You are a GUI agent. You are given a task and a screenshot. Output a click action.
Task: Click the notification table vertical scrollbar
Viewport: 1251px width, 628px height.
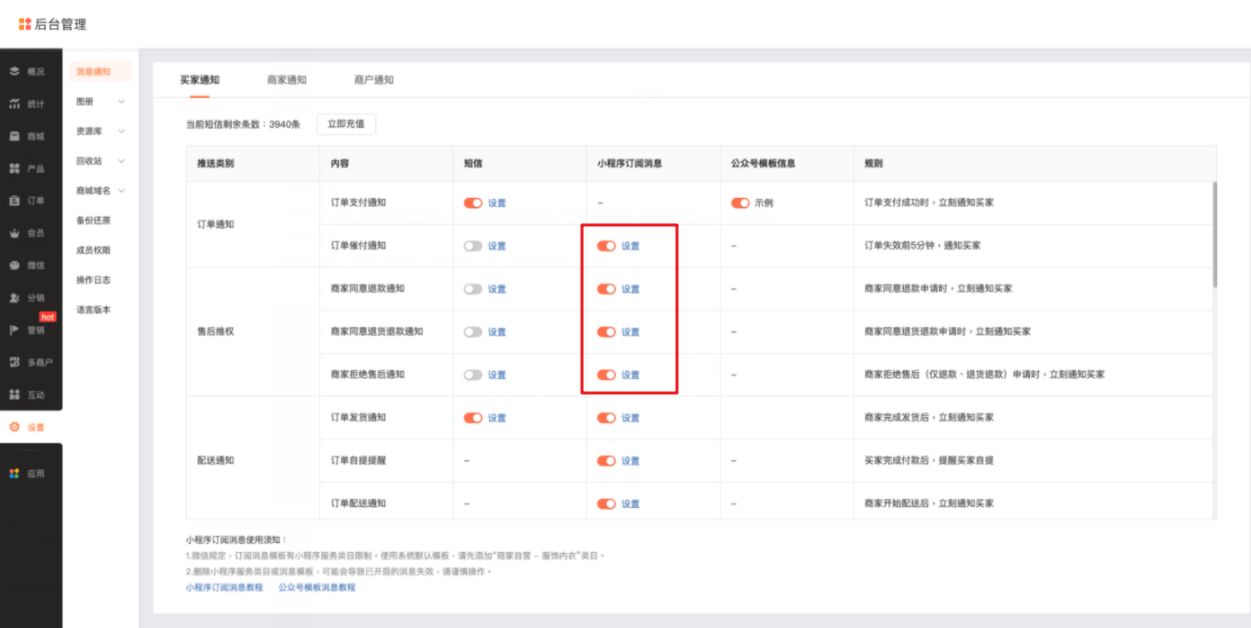point(1215,233)
